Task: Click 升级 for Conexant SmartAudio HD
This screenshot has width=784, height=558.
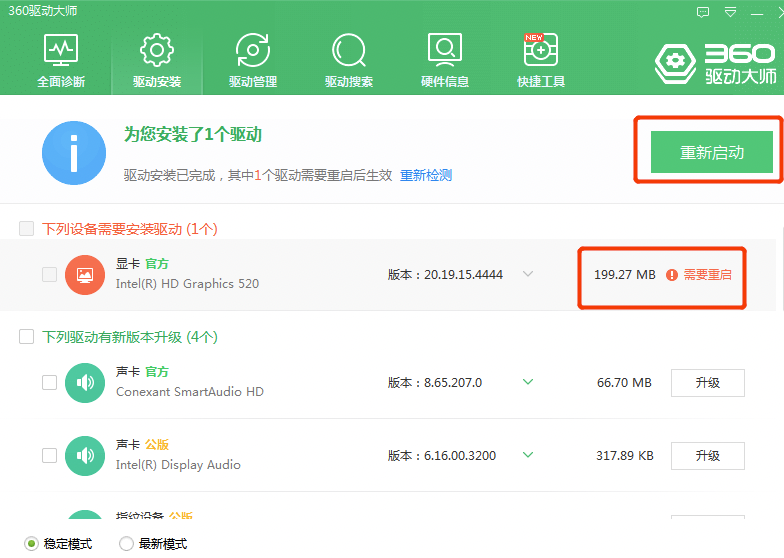Action: click(x=708, y=383)
